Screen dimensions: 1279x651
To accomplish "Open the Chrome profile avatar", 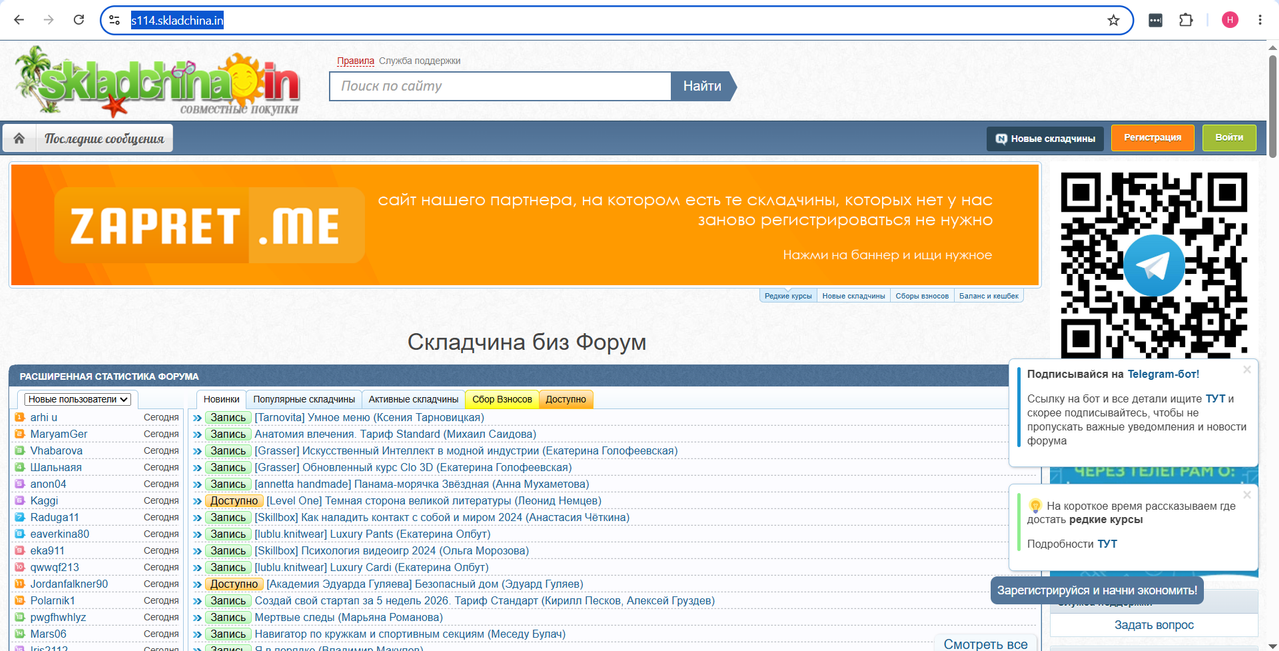I will pos(1230,20).
